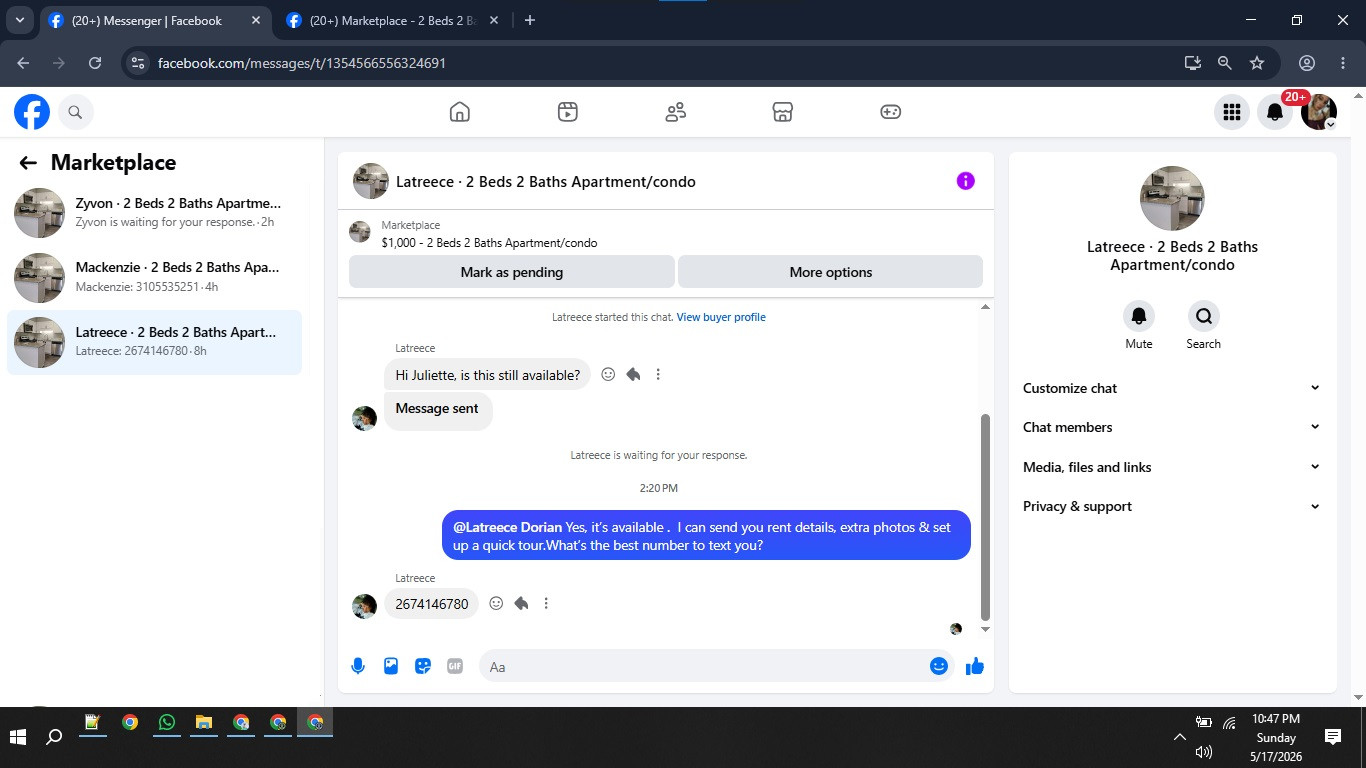Viewport: 1366px width, 768px height.
Task: View site information icon in address bar
Action: click(x=139, y=62)
